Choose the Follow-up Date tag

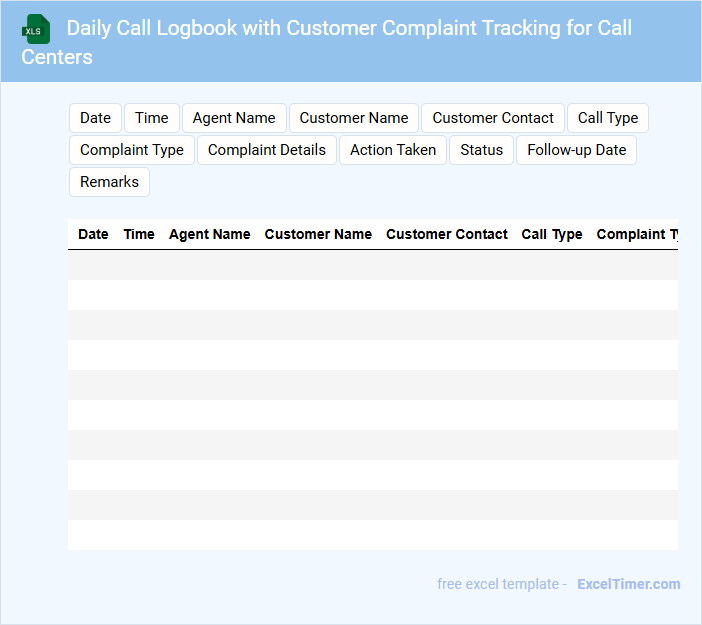[x=577, y=150]
